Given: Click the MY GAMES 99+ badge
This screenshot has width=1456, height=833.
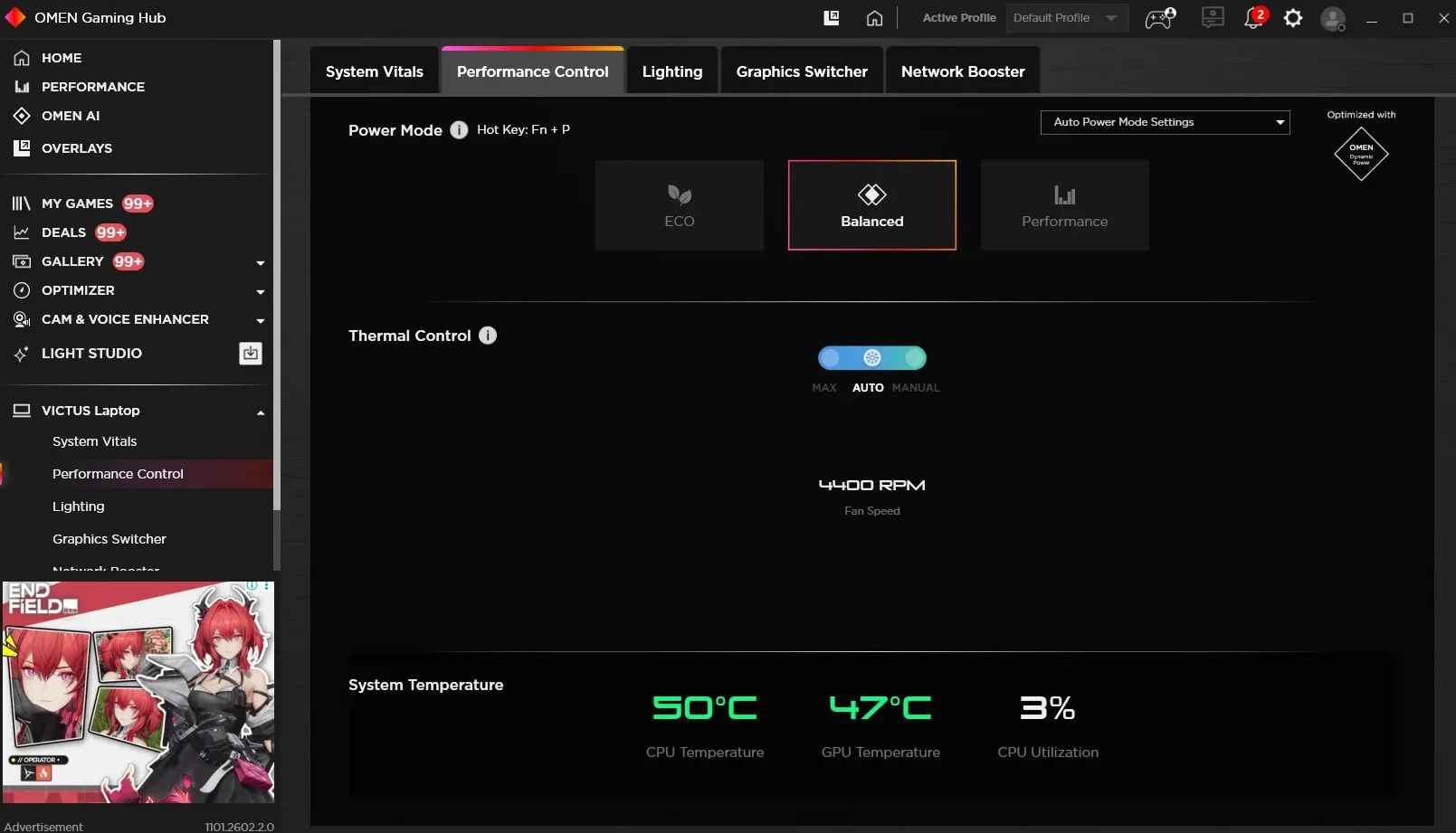Looking at the screenshot, I should [138, 204].
